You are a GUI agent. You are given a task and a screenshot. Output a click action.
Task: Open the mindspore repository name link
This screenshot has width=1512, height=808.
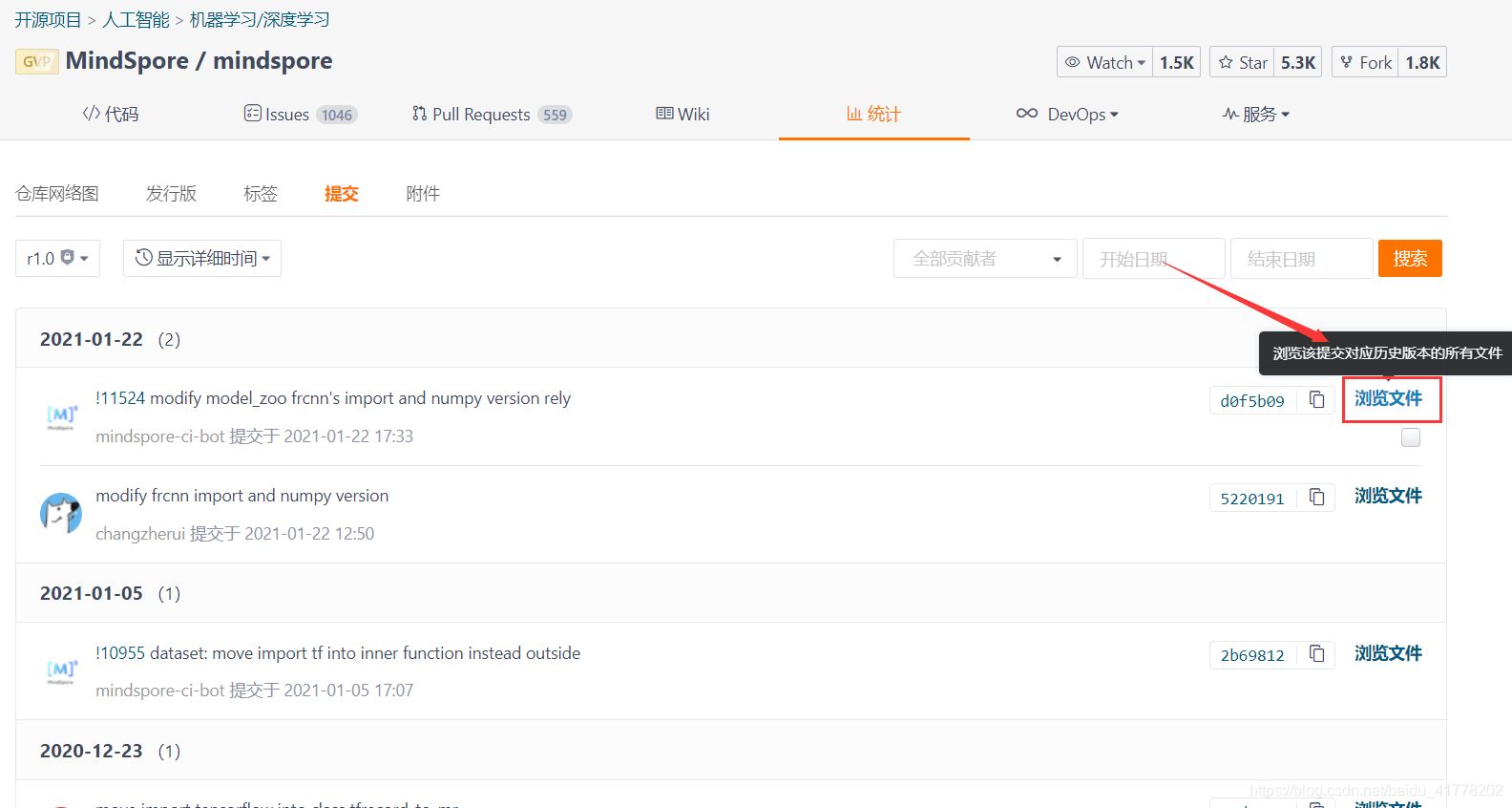pyautogui.click(x=273, y=61)
